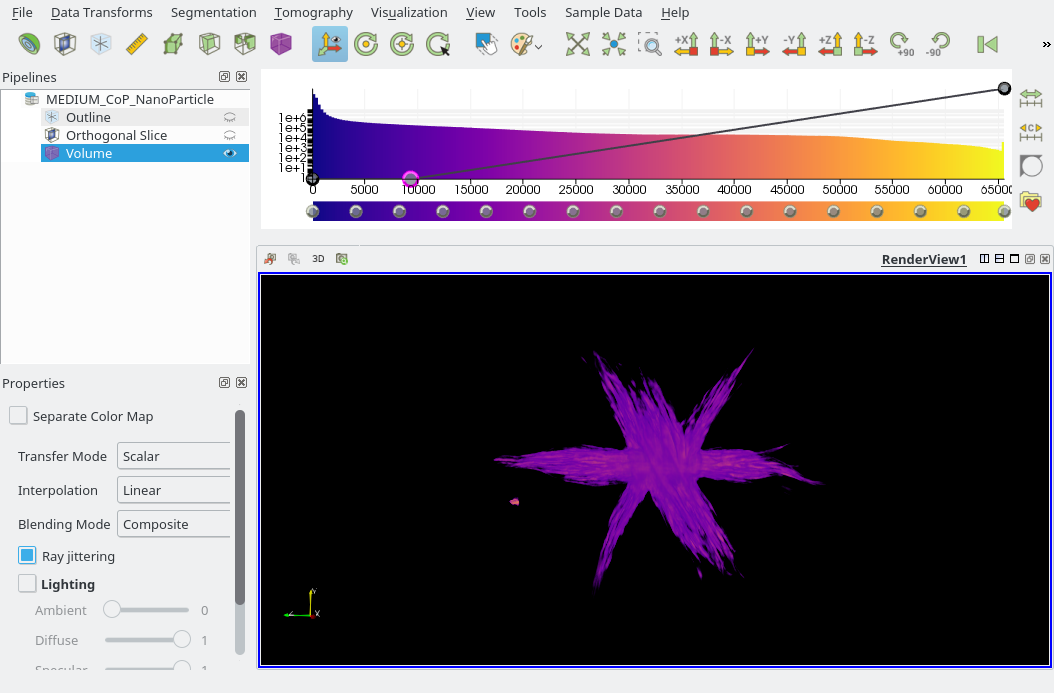
Task: Click the purple Volume module icon in toolbar
Action: [281, 44]
